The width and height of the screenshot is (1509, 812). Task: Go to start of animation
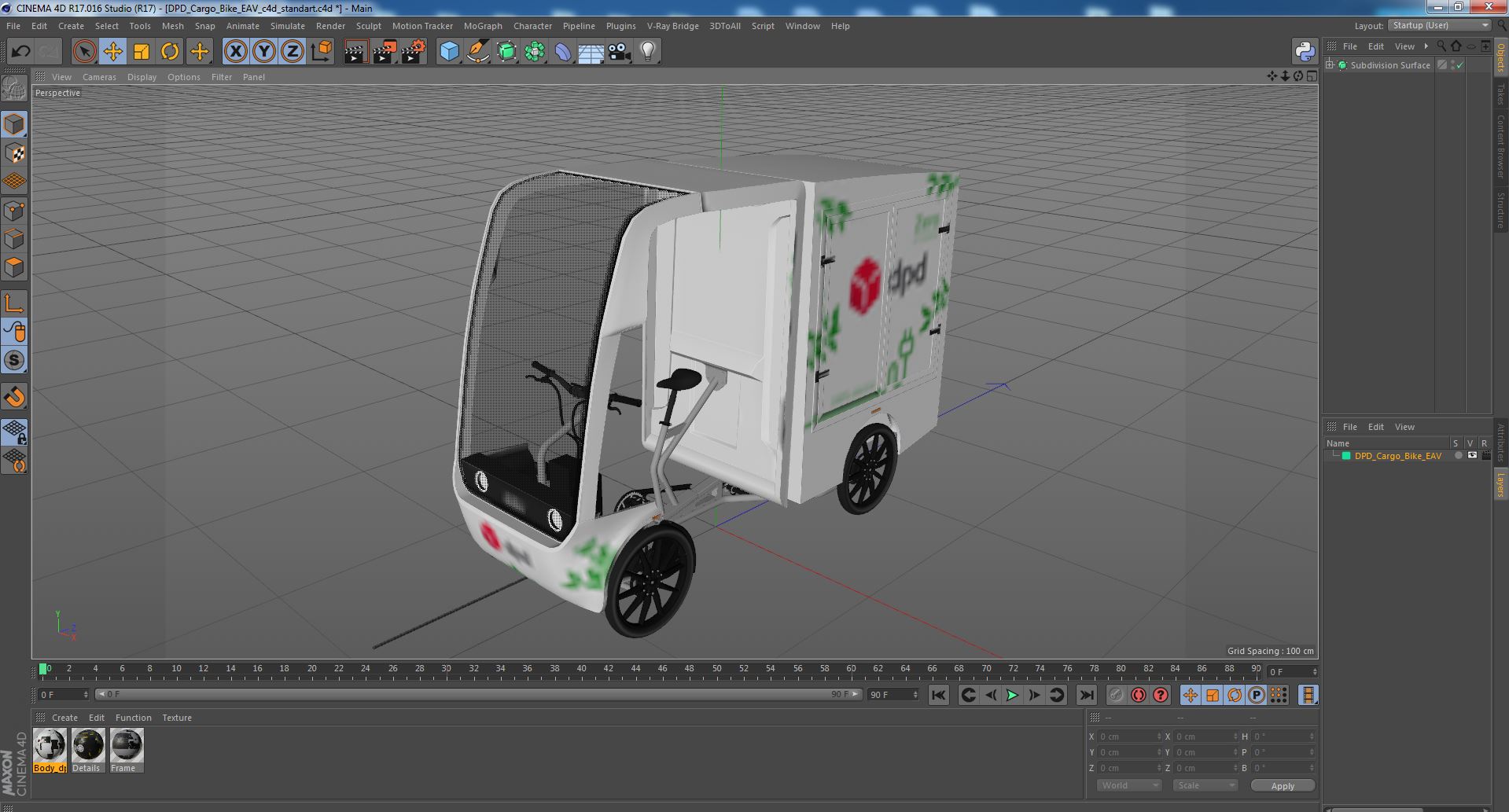coord(938,695)
